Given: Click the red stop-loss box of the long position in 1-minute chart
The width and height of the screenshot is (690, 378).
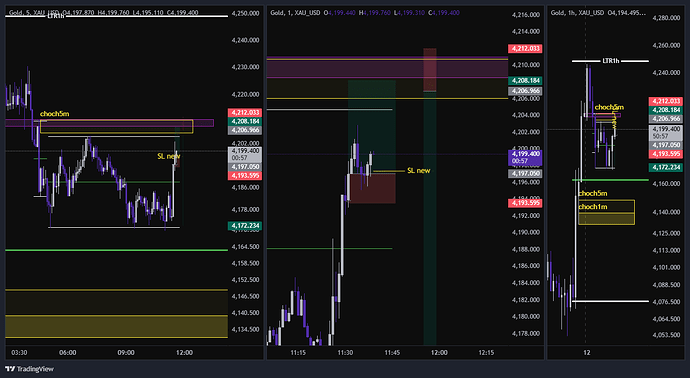Looking at the screenshot, I should click(373, 188).
